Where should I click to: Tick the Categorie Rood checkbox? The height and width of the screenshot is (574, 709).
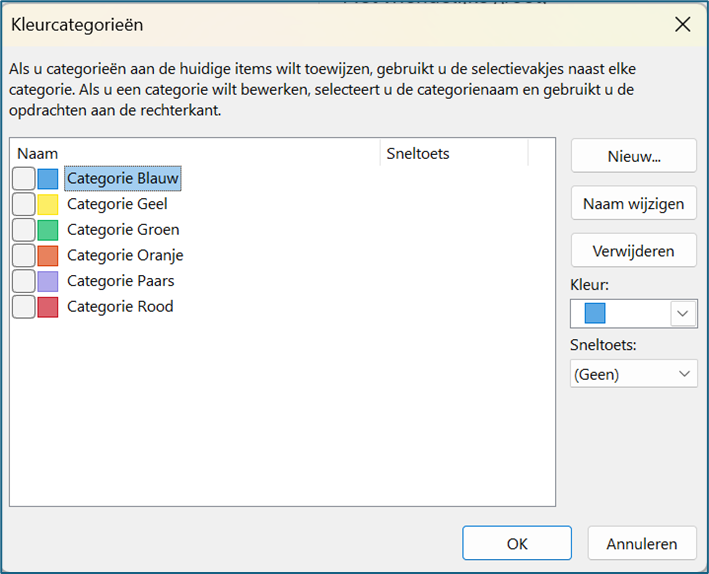pos(23,307)
